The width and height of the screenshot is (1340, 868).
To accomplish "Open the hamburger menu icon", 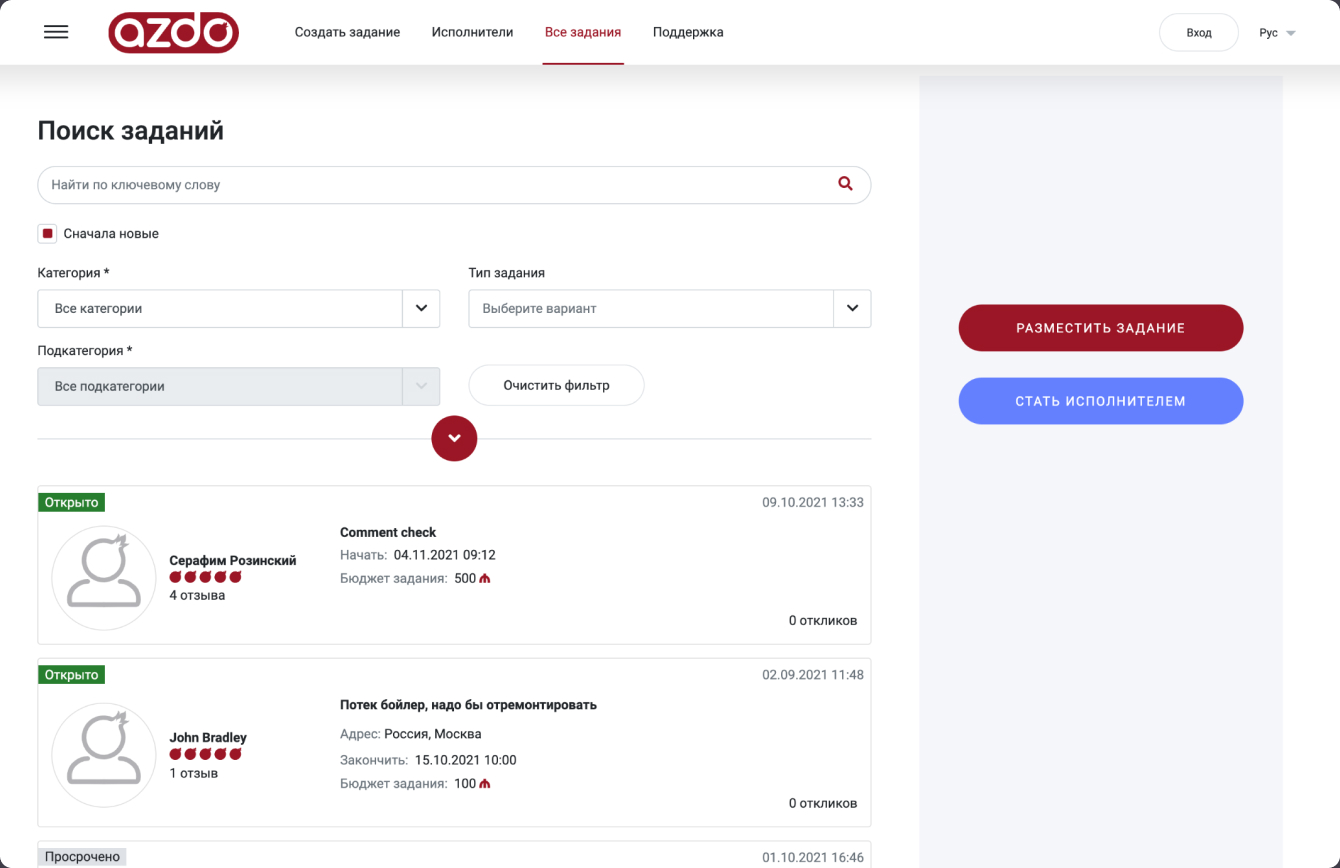I will (x=56, y=32).
